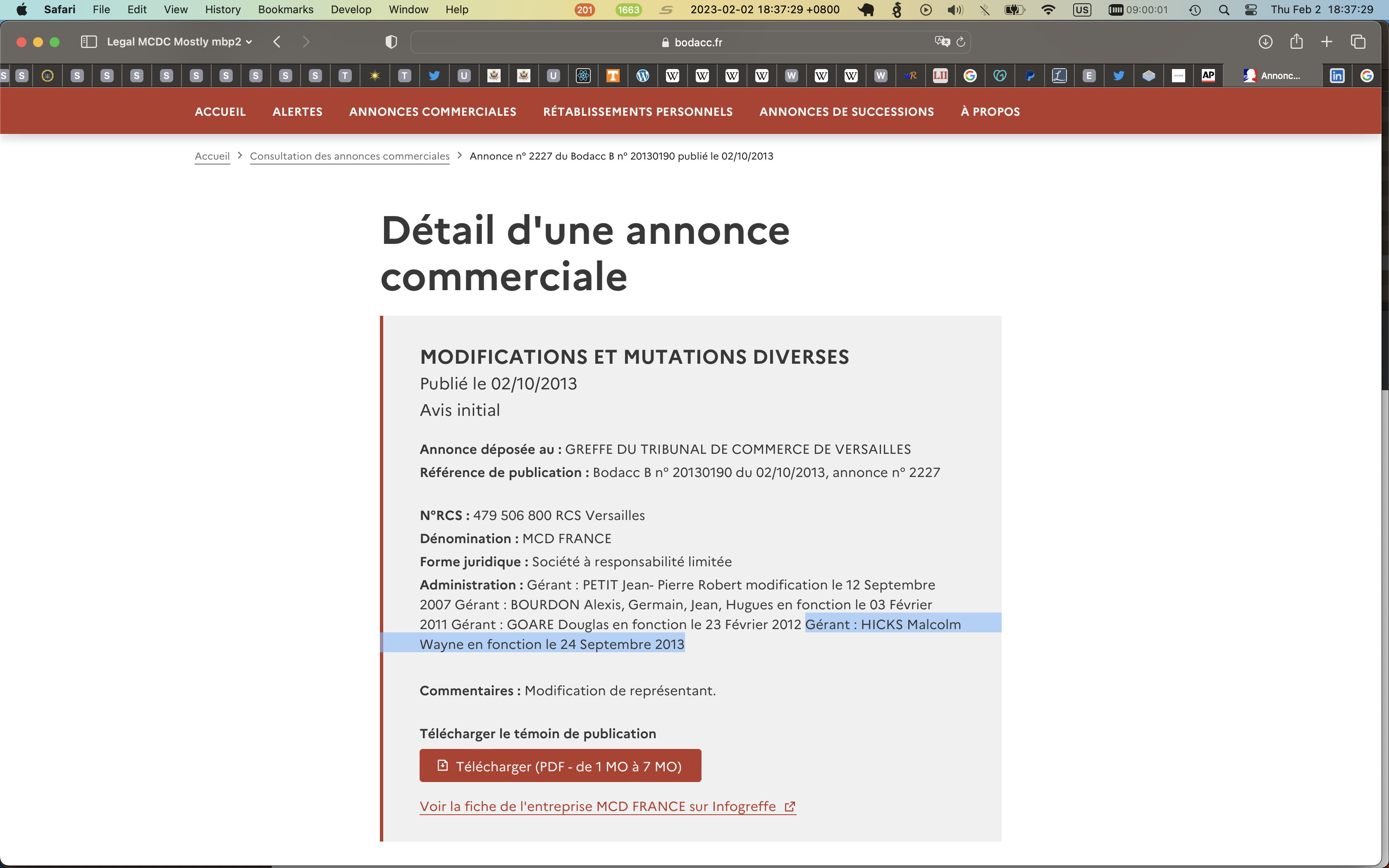Show tab overview icon
Screen dimensions: 1389x868
(1358, 42)
